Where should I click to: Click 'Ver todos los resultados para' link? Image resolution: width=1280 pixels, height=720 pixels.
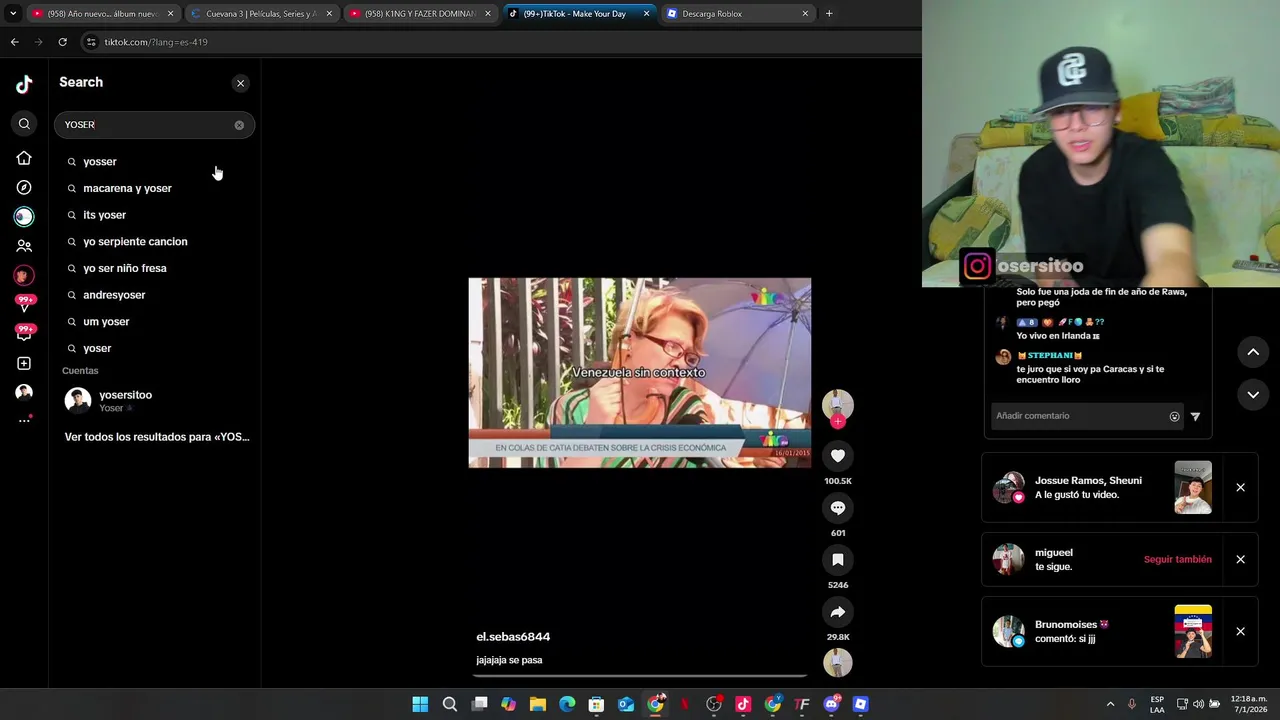157,437
